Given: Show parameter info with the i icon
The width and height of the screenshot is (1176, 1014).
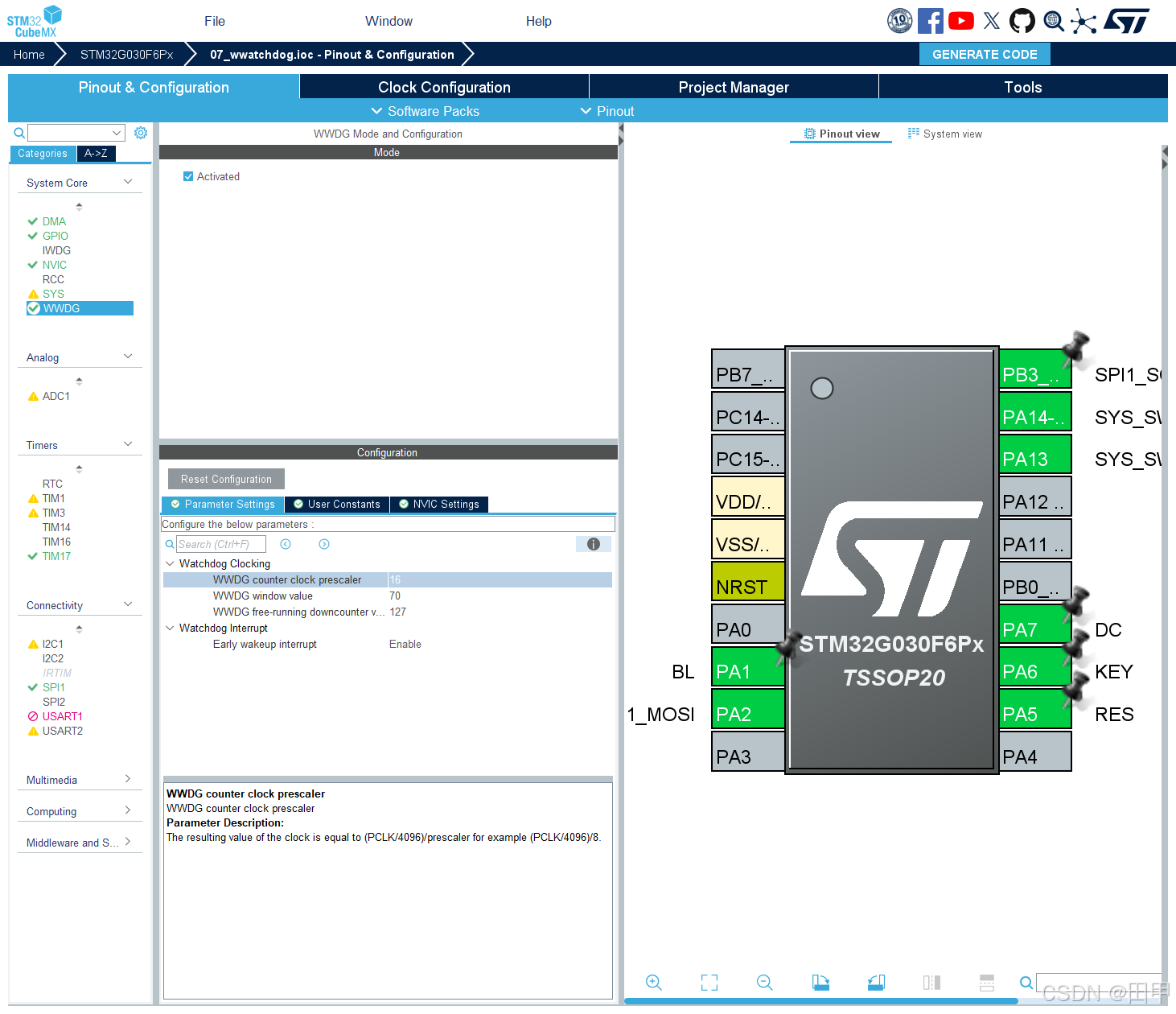Looking at the screenshot, I should (594, 544).
